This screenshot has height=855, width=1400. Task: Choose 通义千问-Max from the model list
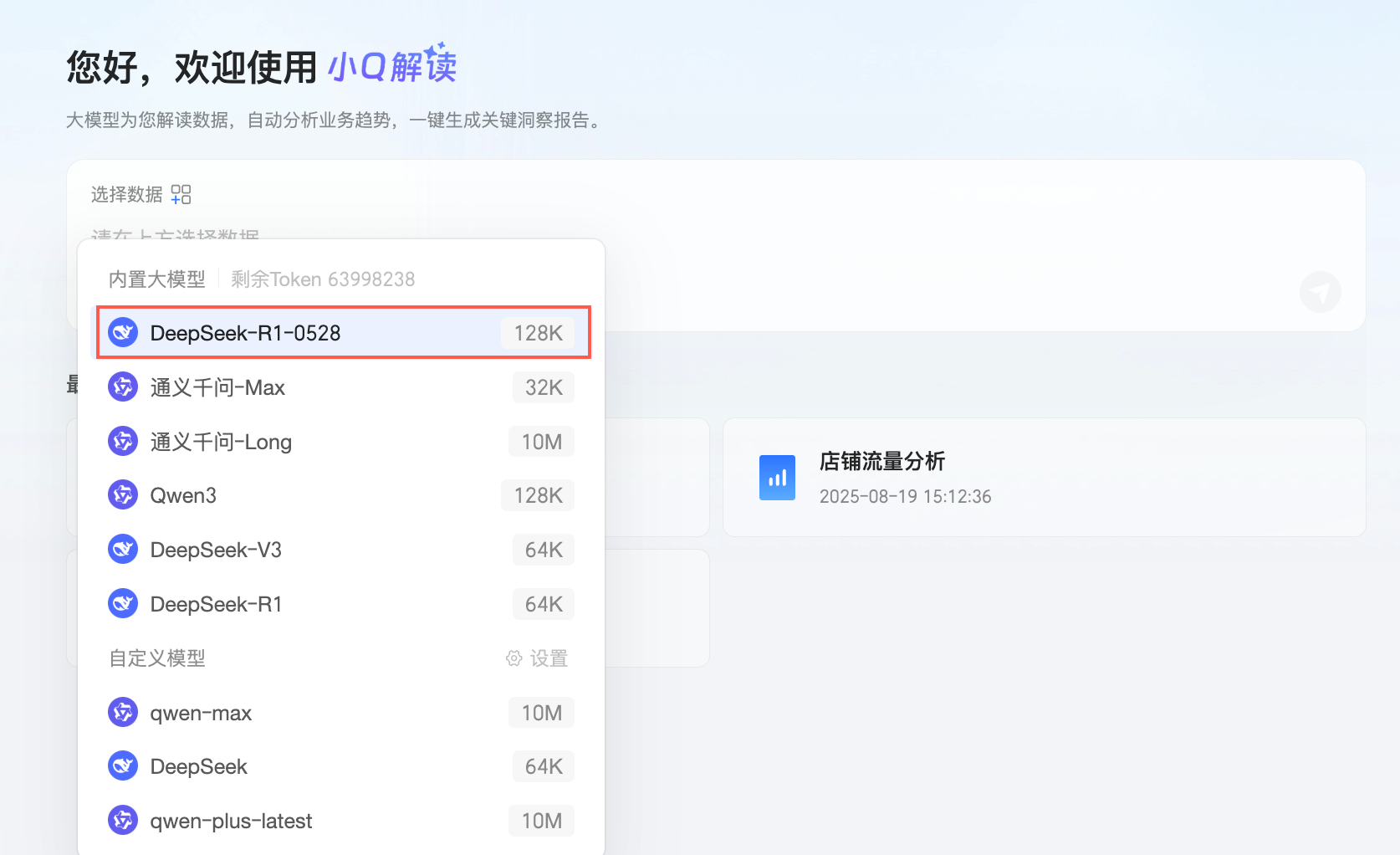[341, 387]
